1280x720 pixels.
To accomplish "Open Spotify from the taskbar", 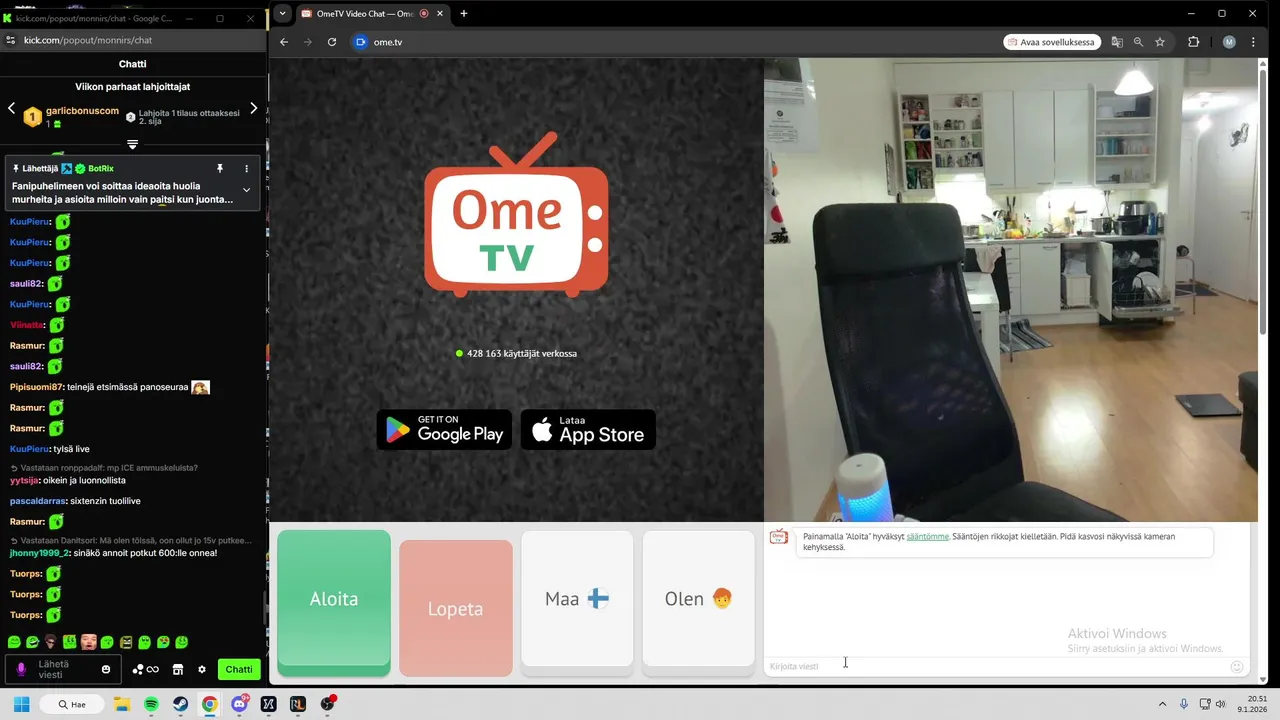I will (x=151, y=704).
